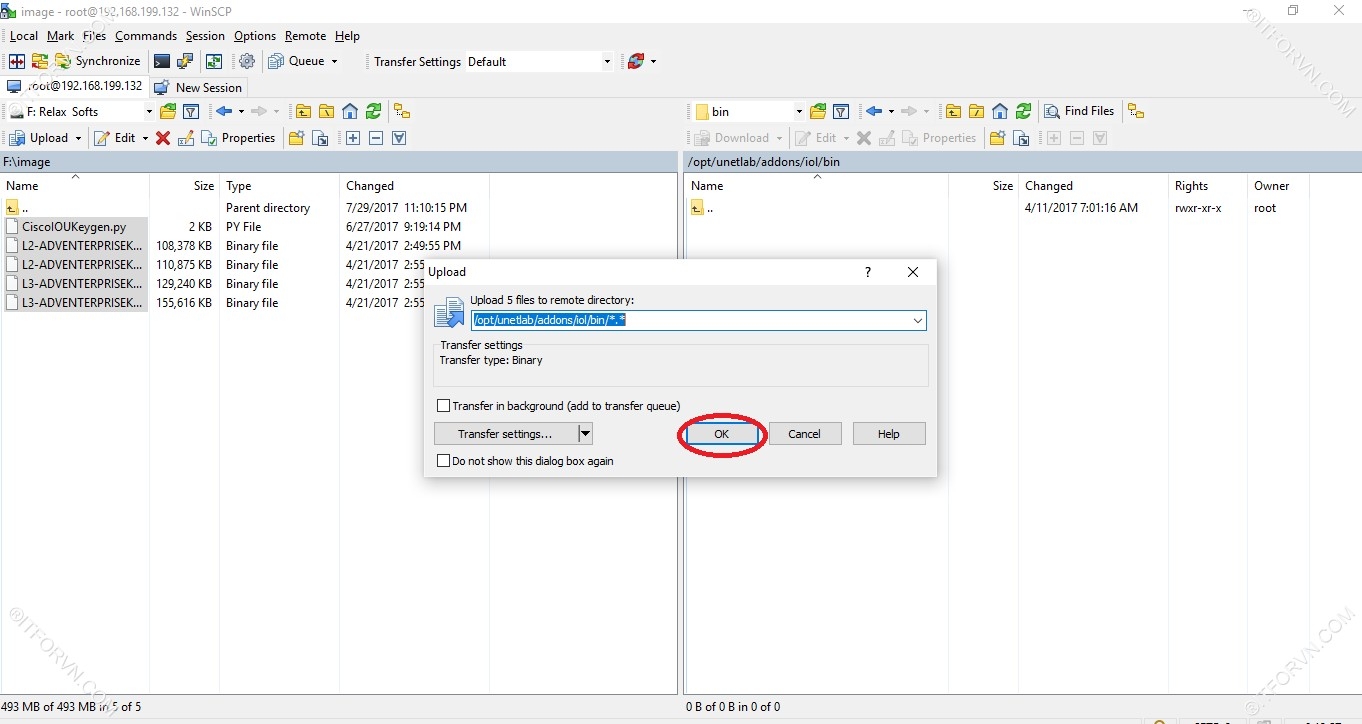Screen dimensions: 1362x724
Task: Check Do not show this dialog box again
Action: click(444, 461)
